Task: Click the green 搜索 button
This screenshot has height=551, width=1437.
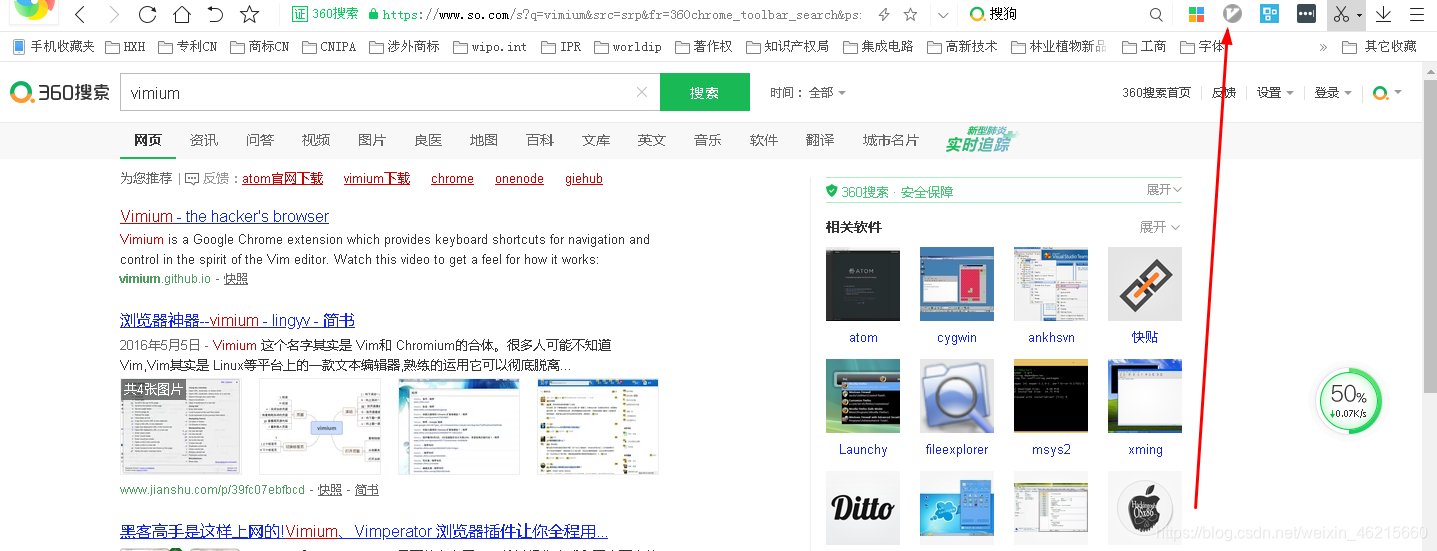Action: coord(705,92)
